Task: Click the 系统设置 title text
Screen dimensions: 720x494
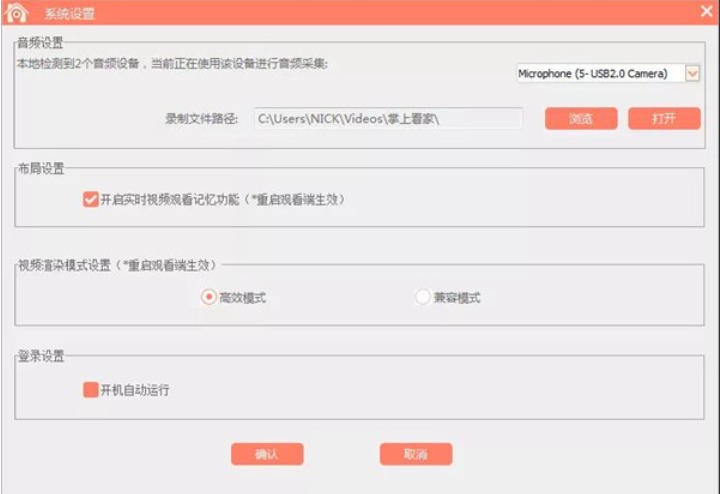Action: 69,14
